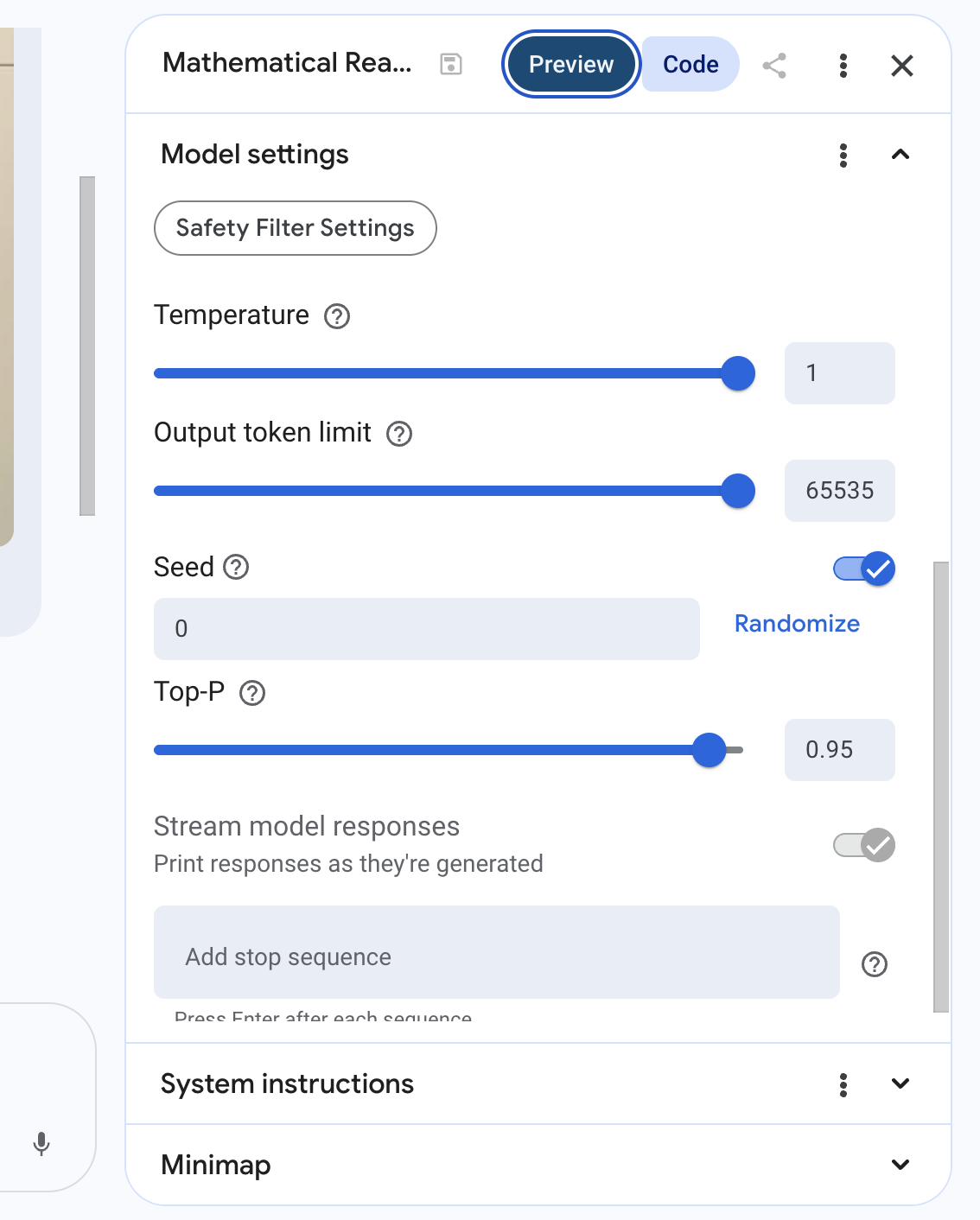
Task: Open Top-P help question-mark icon
Action: point(252,693)
